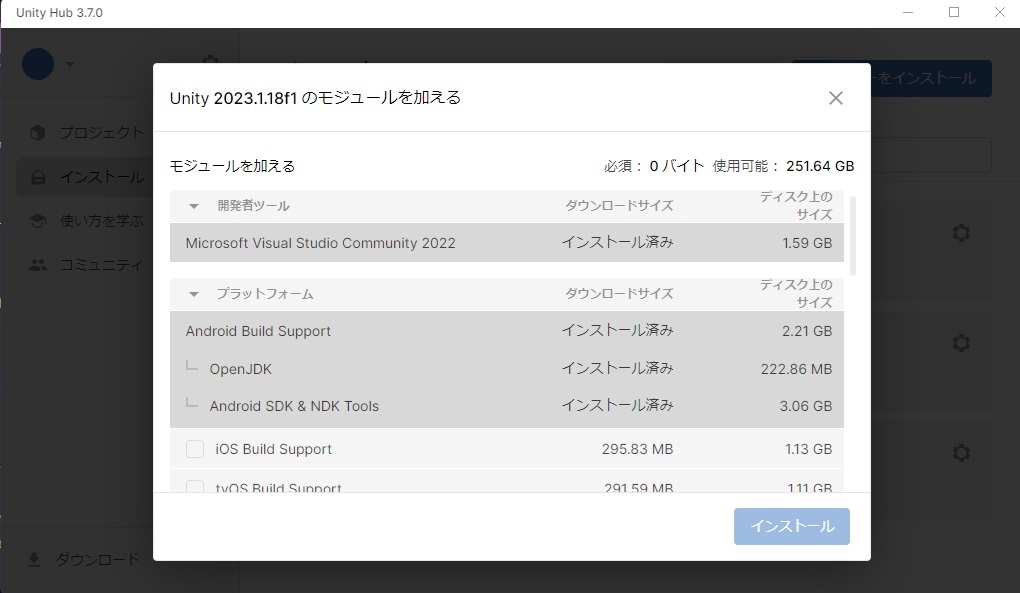Viewport: 1020px width, 593px height.
Task: Click the background エディターをインストール button
Action: [x=931, y=79]
